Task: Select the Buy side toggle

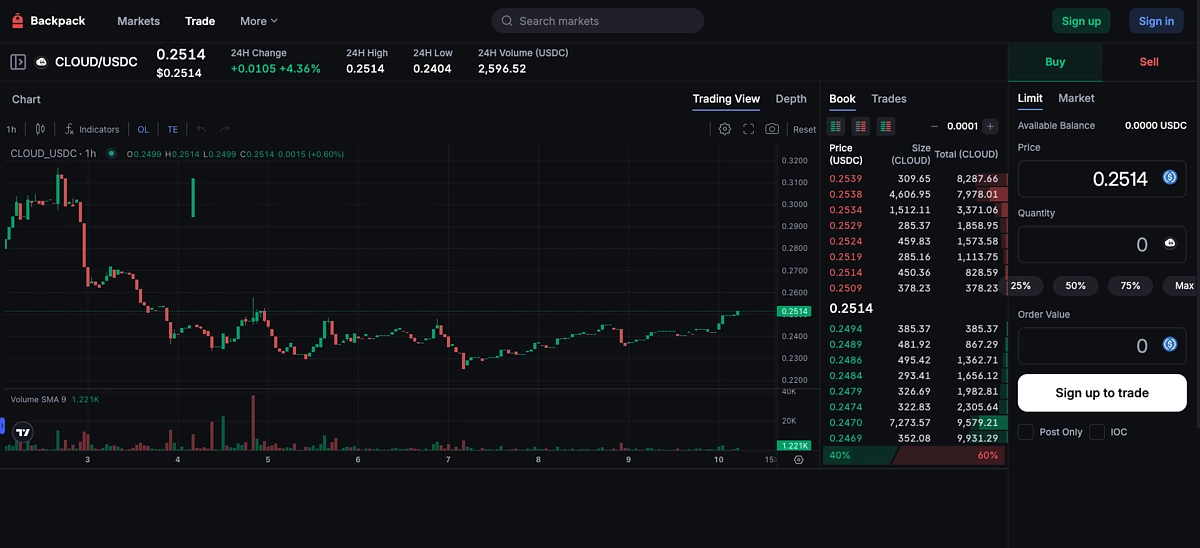Action: 1055,62
